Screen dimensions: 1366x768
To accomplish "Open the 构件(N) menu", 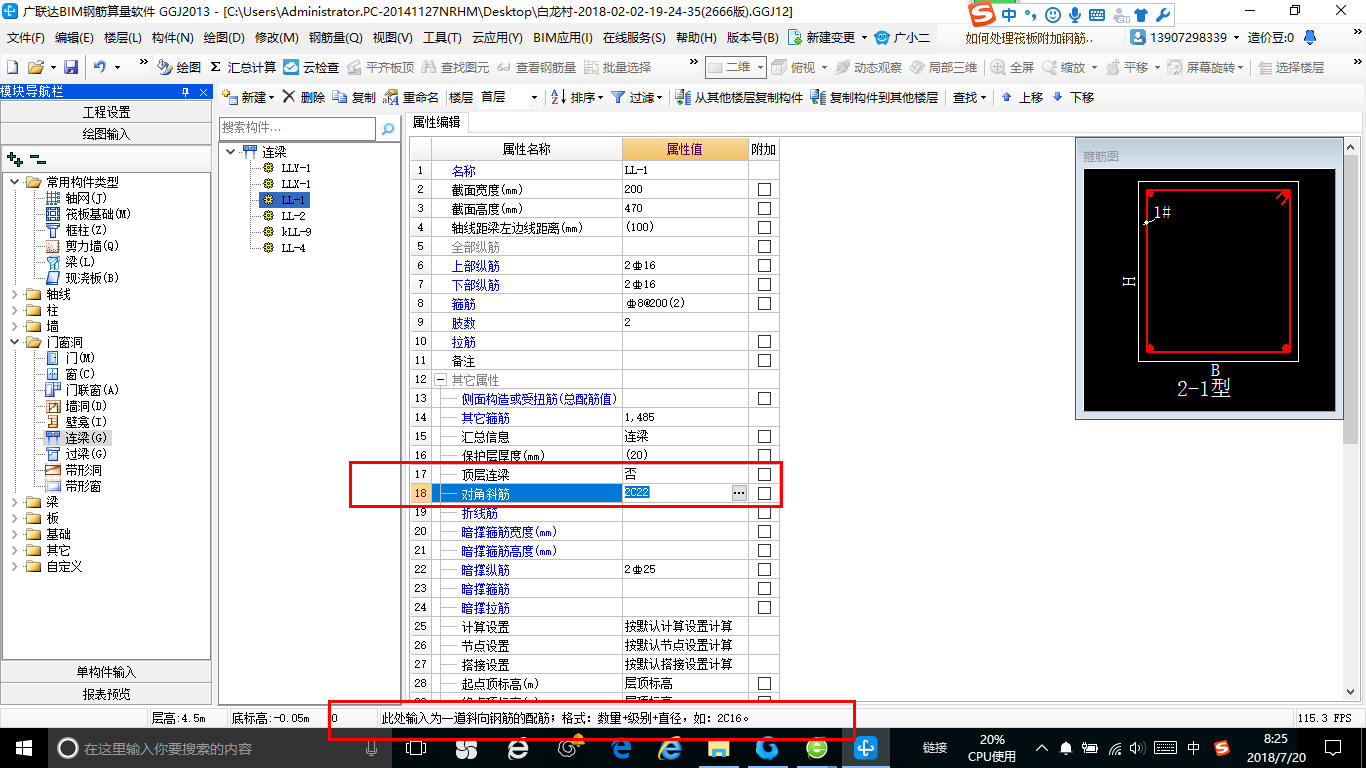I will point(172,38).
